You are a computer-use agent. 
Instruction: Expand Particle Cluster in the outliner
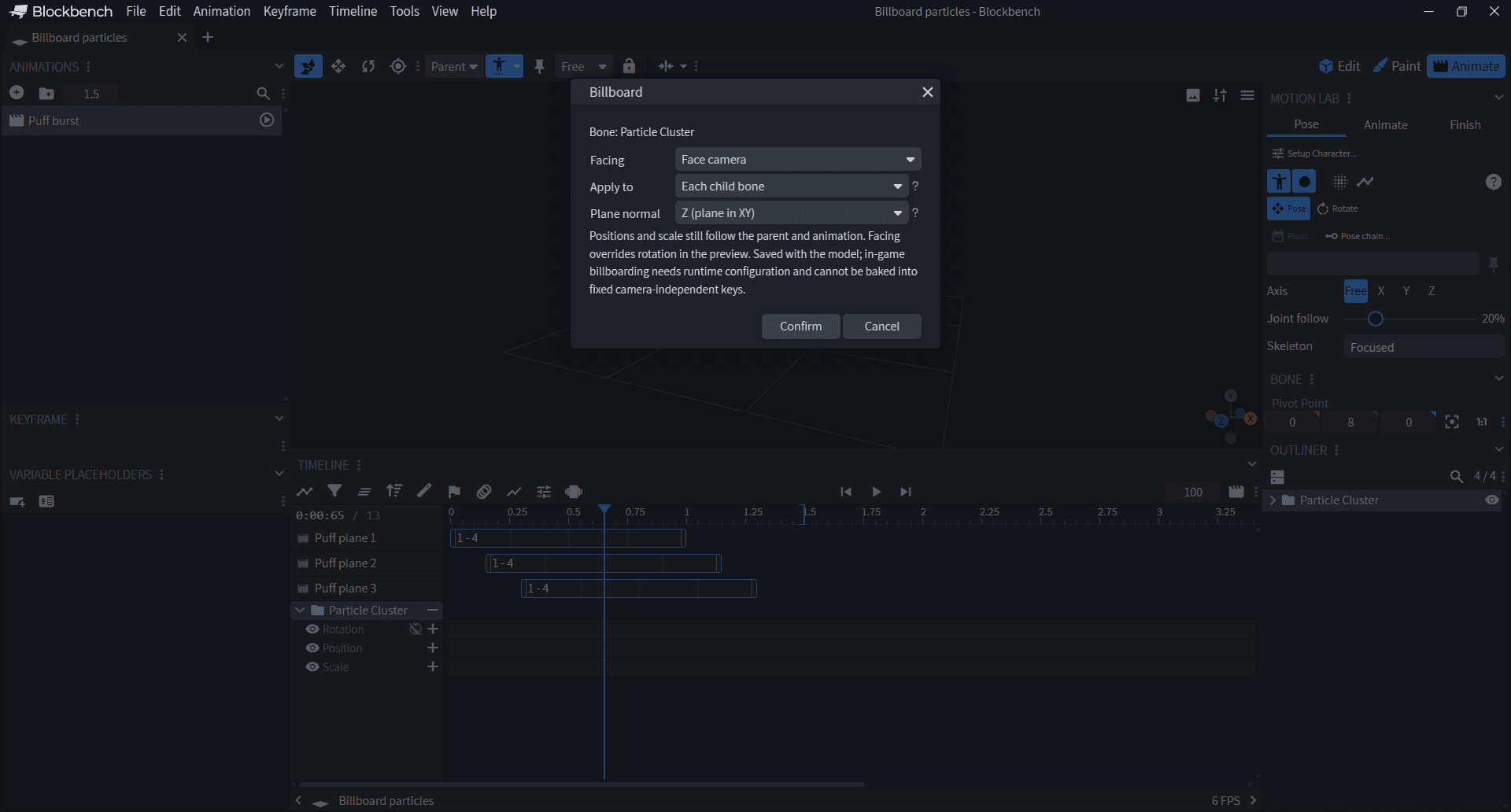pyautogui.click(x=1273, y=500)
